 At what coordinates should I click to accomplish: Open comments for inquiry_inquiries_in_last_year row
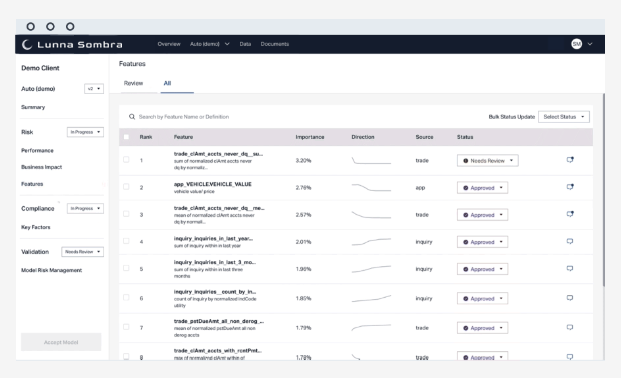(570, 241)
